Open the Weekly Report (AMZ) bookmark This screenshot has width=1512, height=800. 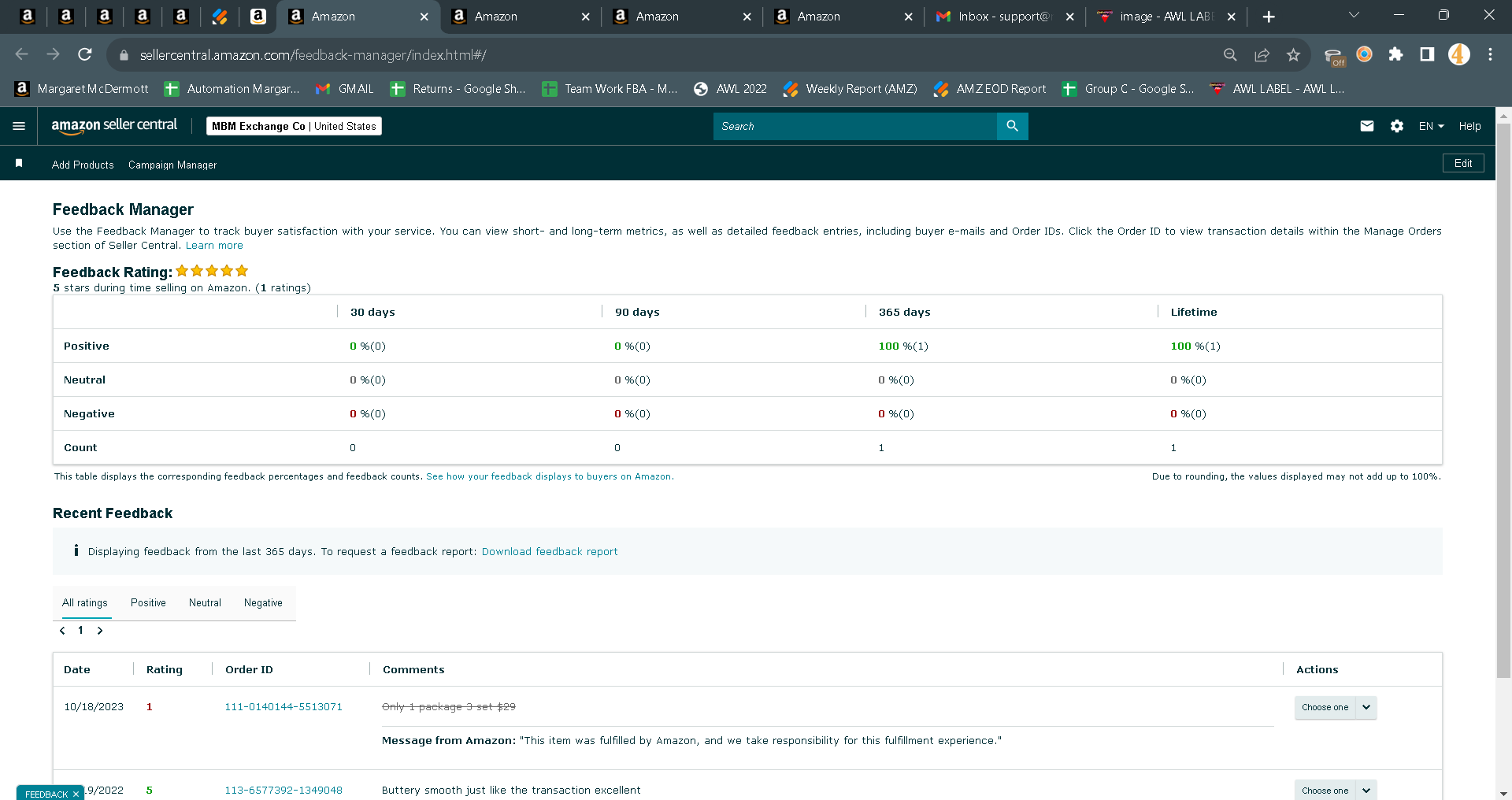click(x=850, y=89)
